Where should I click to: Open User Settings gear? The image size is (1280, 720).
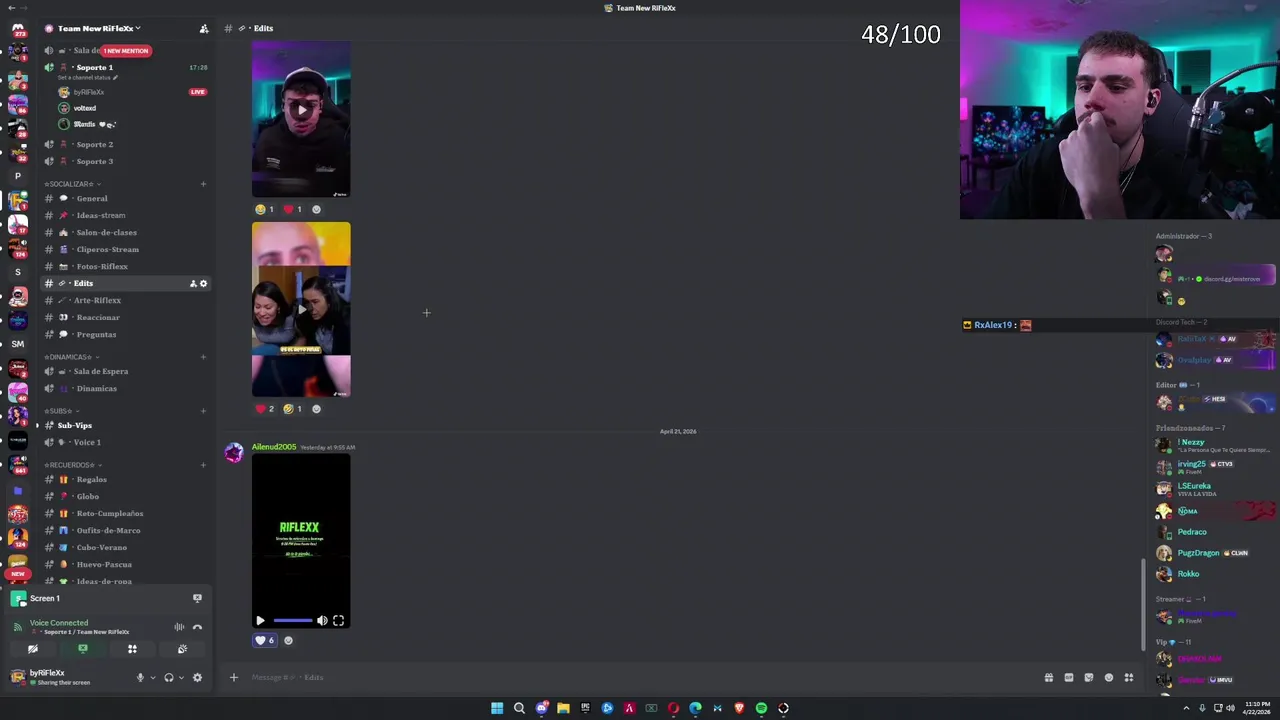coord(197,677)
